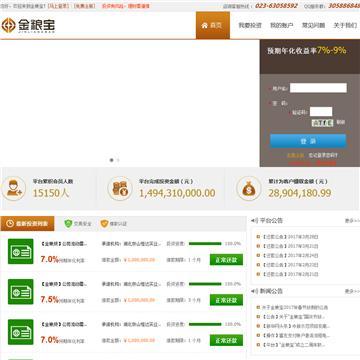Click the blue 登录 button
This screenshot has width=360, height=360.
pyautogui.click(x=308, y=141)
